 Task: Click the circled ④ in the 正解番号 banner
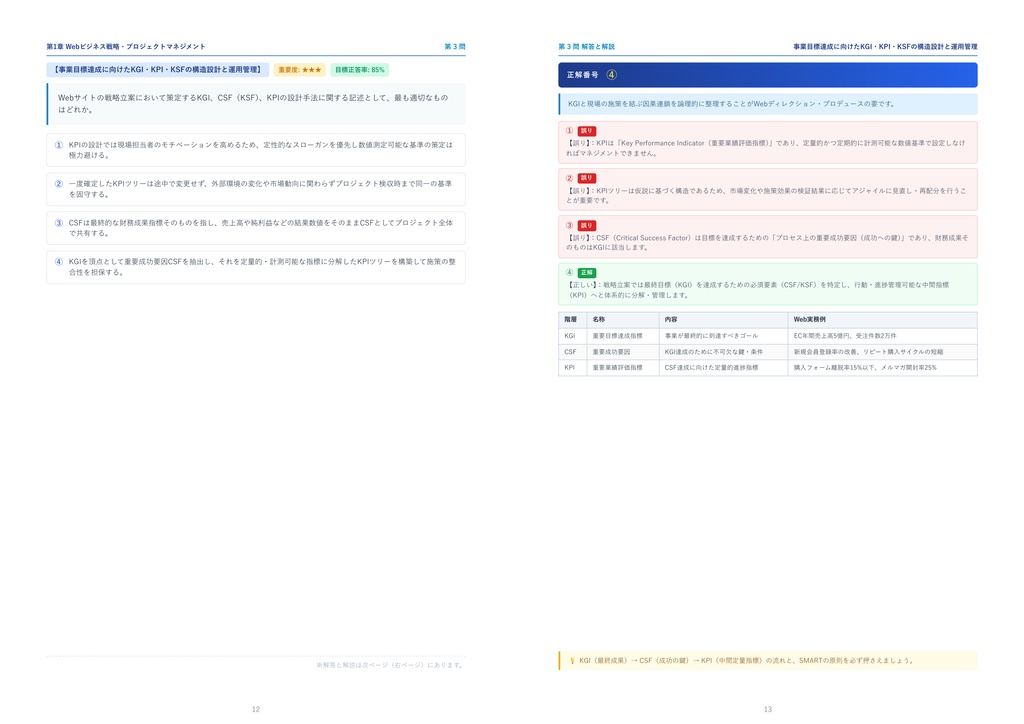[x=611, y=75]
